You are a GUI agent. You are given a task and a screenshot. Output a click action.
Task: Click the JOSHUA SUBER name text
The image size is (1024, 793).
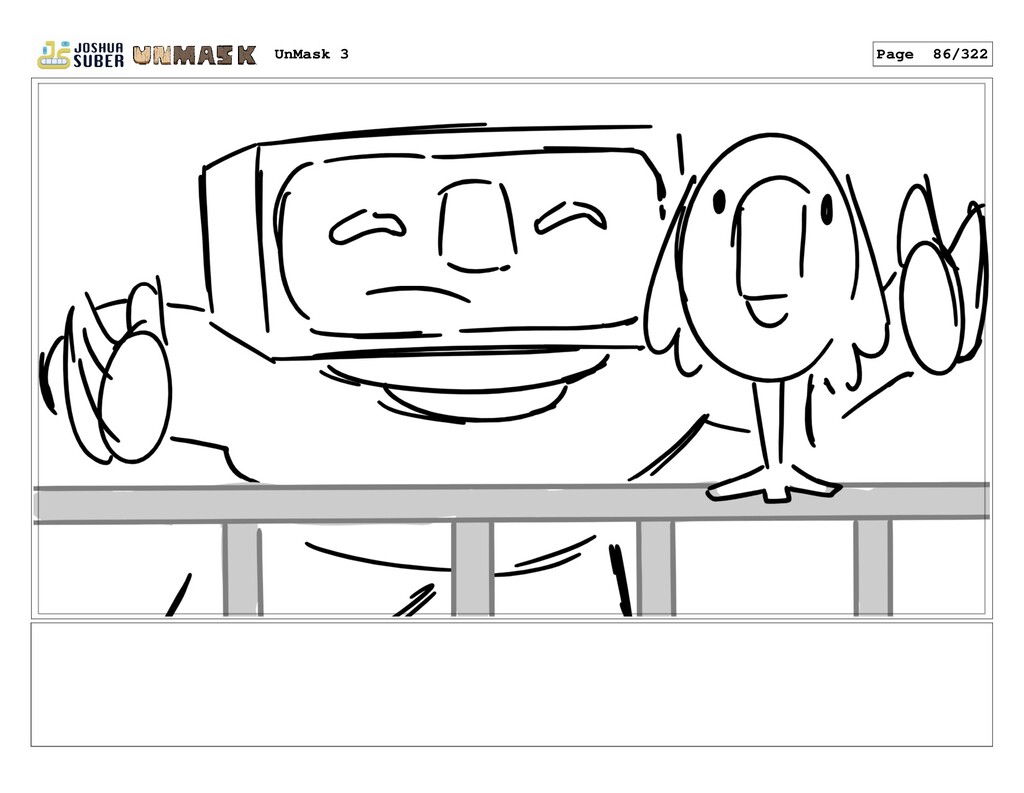98,55
